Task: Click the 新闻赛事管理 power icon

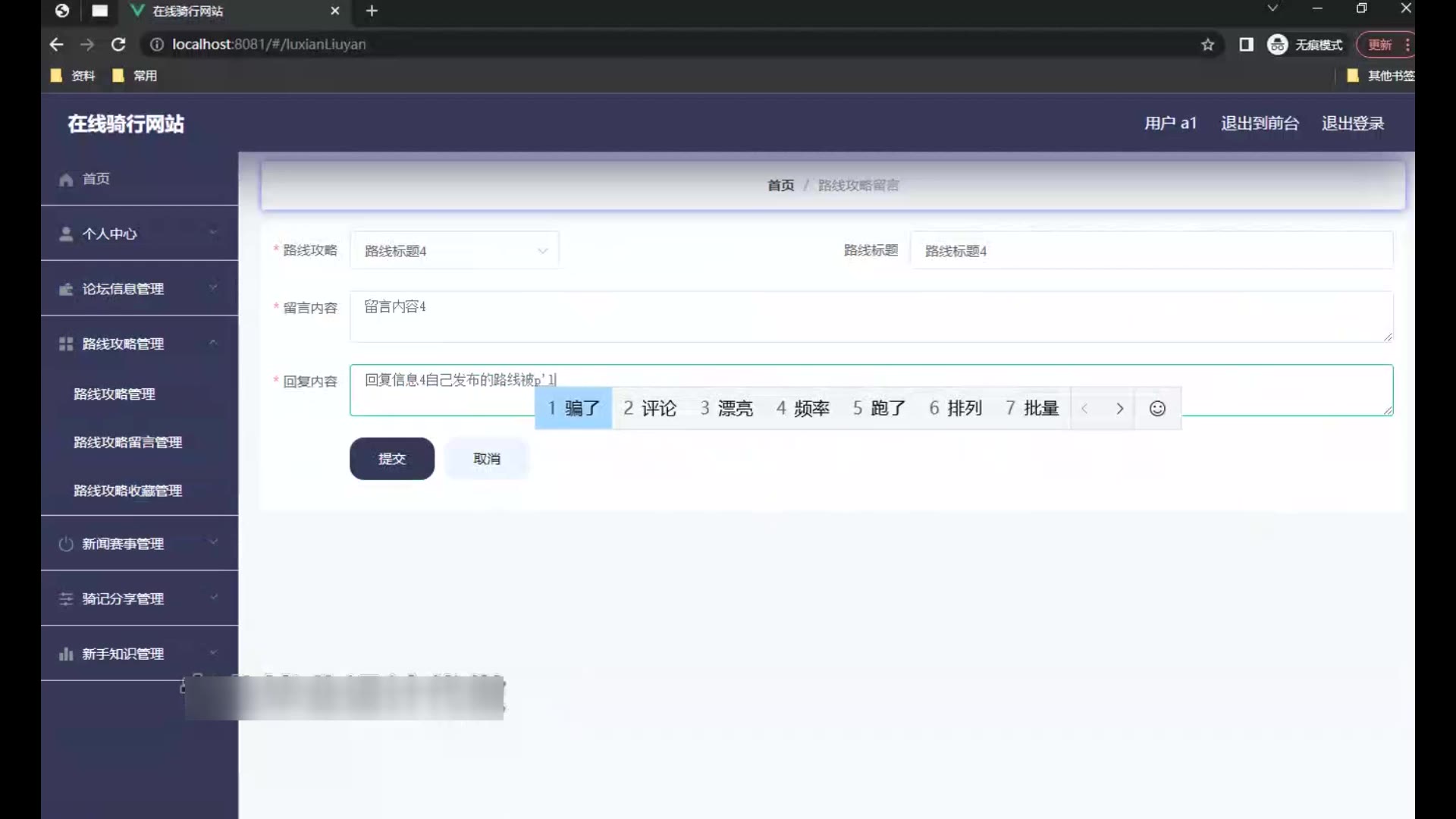Action: 66,544
